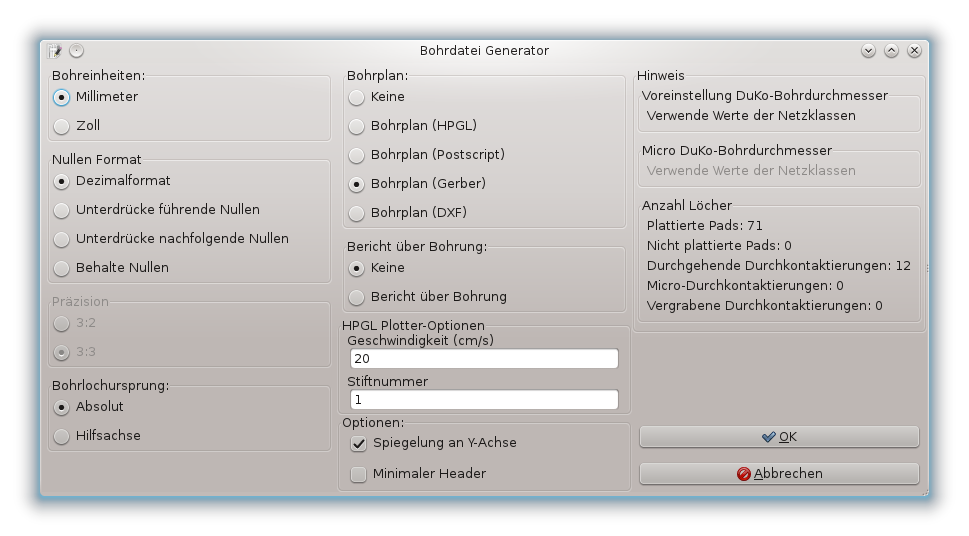
Task: Click the round pin button in title bar
Action: 77,51
